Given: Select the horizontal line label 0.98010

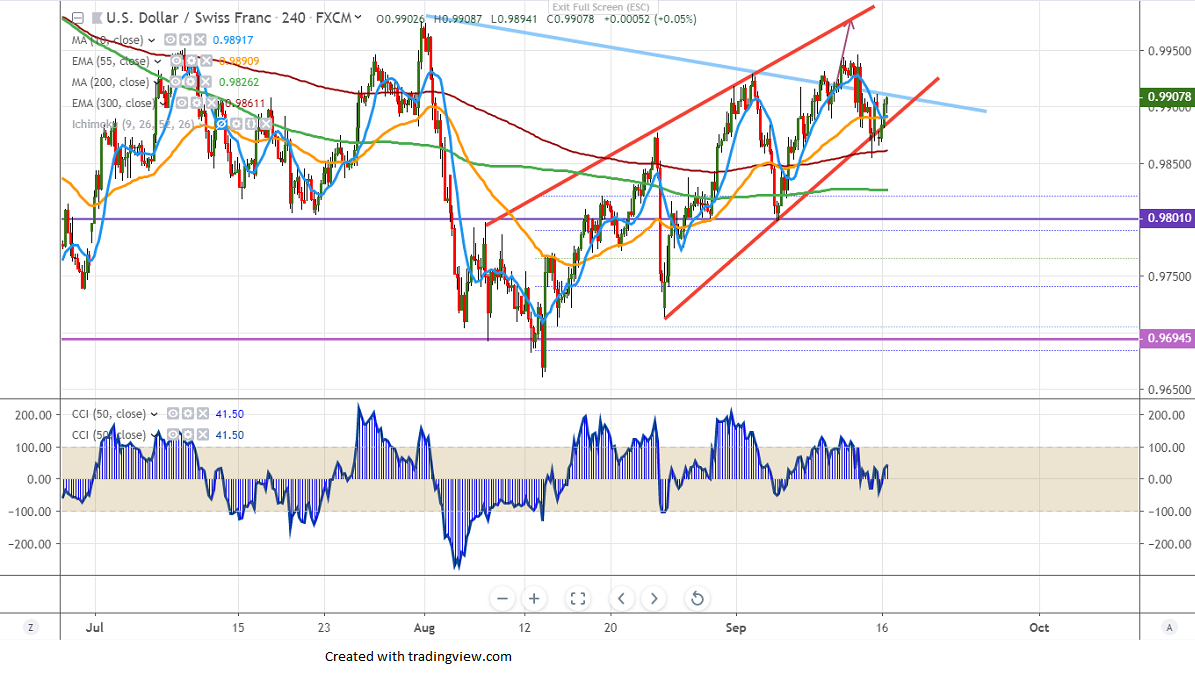Looking at the screenshot, I should [x=1167, y=218].
